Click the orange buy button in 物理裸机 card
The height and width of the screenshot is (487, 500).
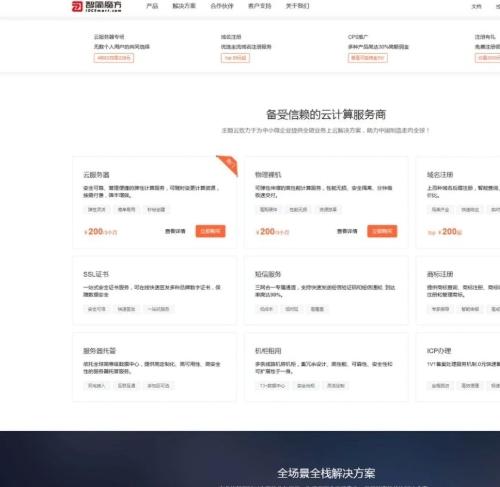382,231
